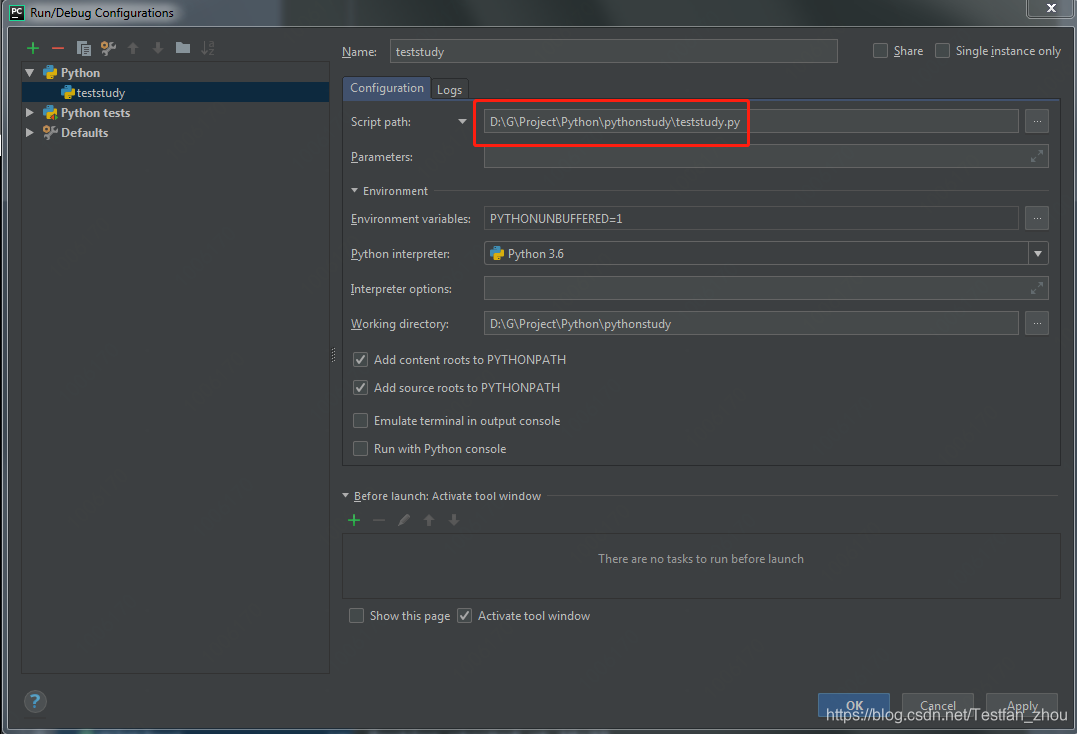The image size is (1077, 734).
Task: Move Before launch task down
Action: [x=454, y=520]
